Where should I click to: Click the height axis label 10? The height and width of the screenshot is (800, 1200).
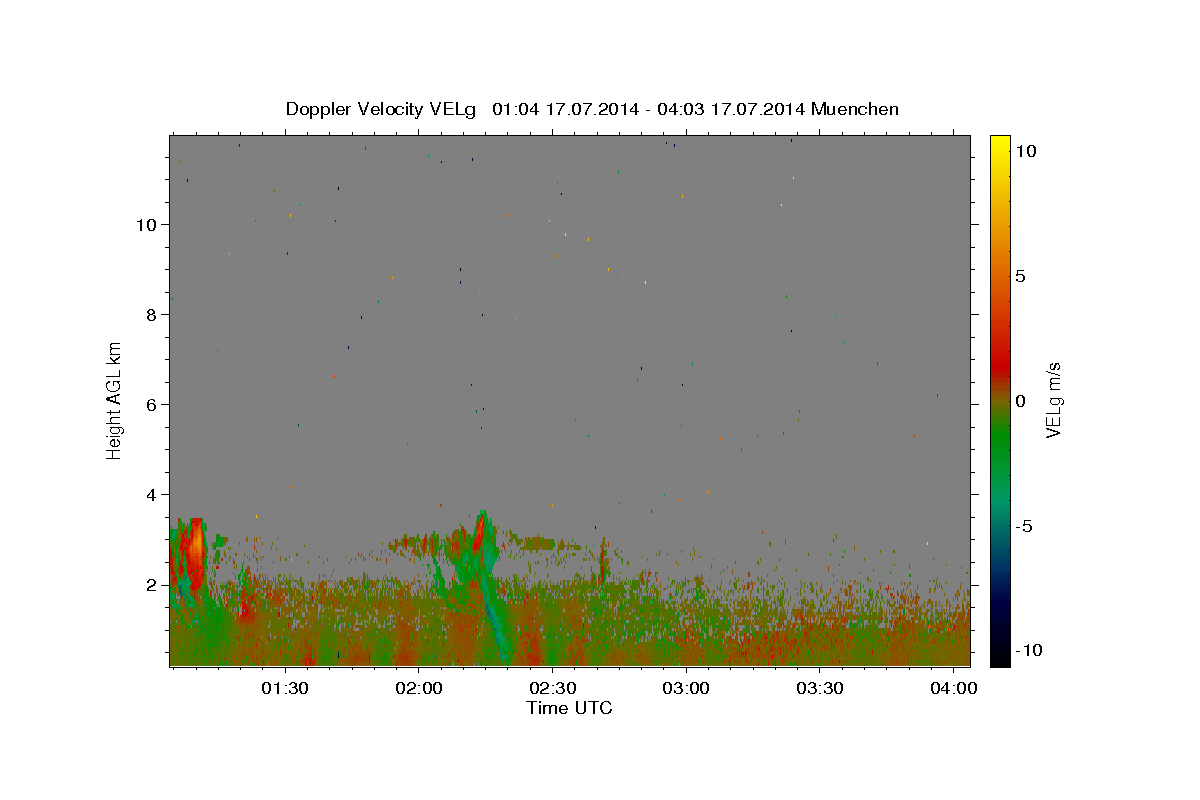click(146, 224)
